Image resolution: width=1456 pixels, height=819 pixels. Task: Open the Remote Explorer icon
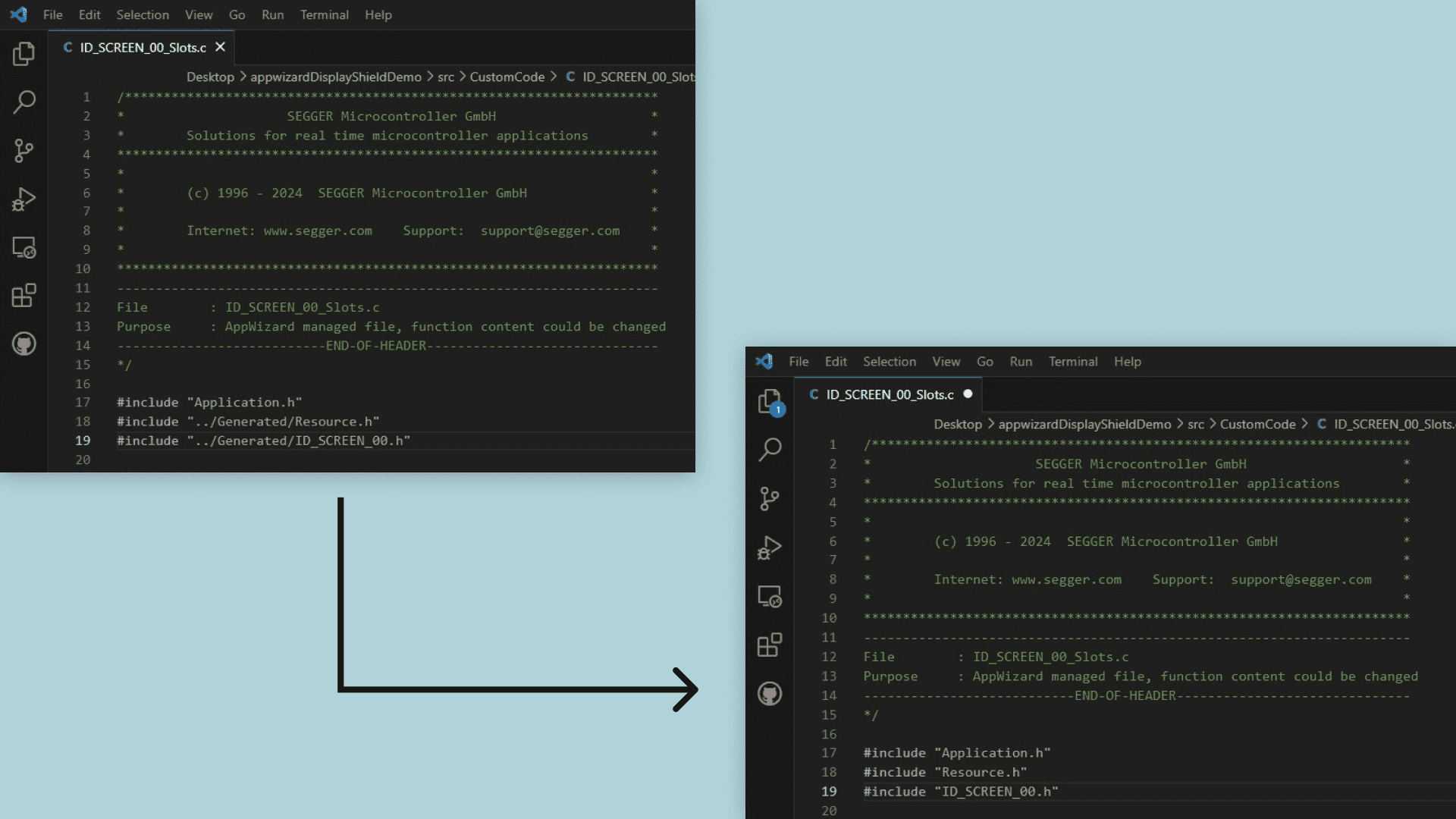(25, 247)
